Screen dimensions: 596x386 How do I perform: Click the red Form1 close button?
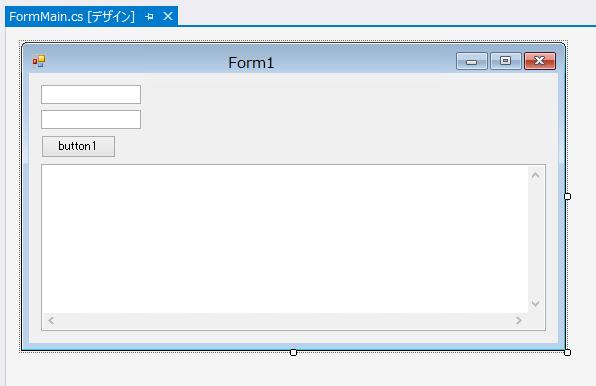coord(540,61)
